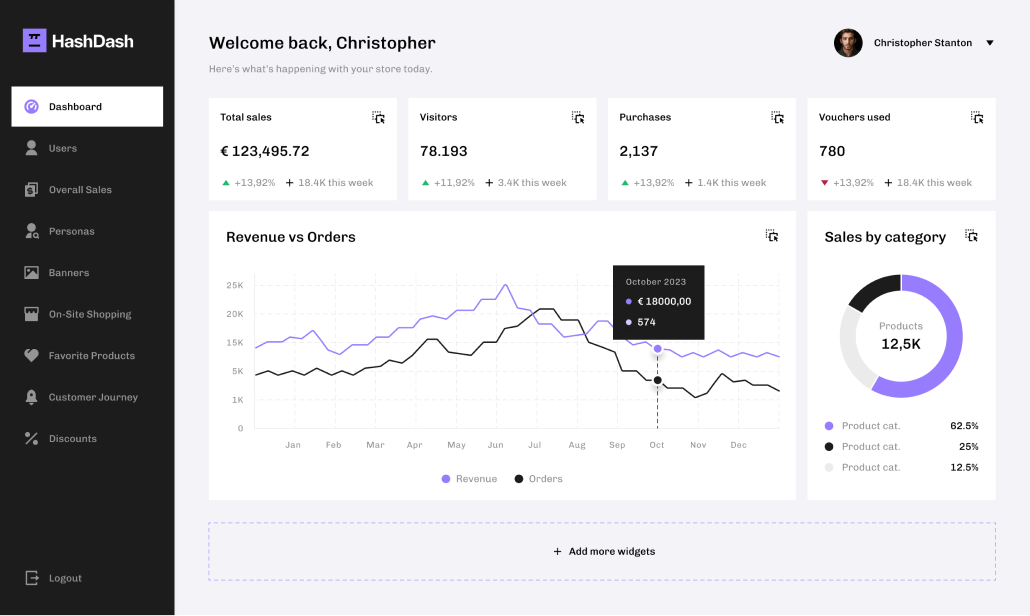Toggle the Revenue series in chart legend
This screenshot has width=1030, height=616.
point(468,478)
